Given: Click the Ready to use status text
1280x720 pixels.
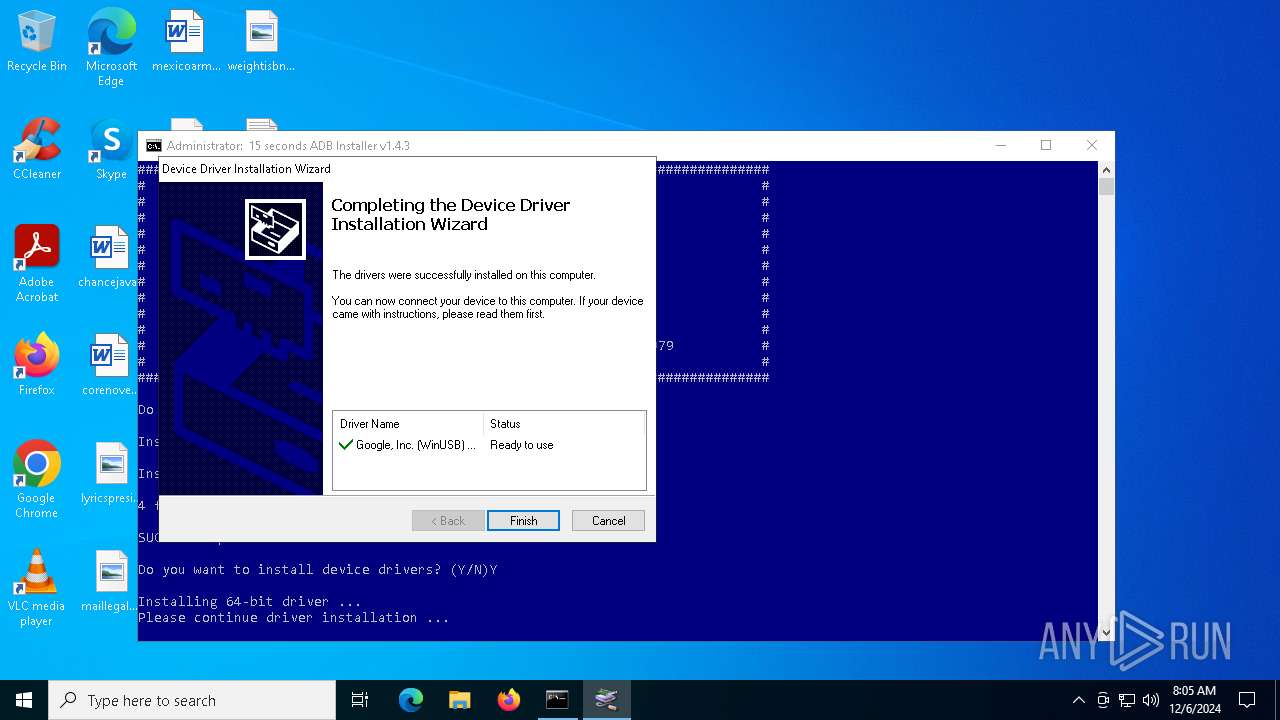Looking at the screenshot, I should tap(521, 445).
